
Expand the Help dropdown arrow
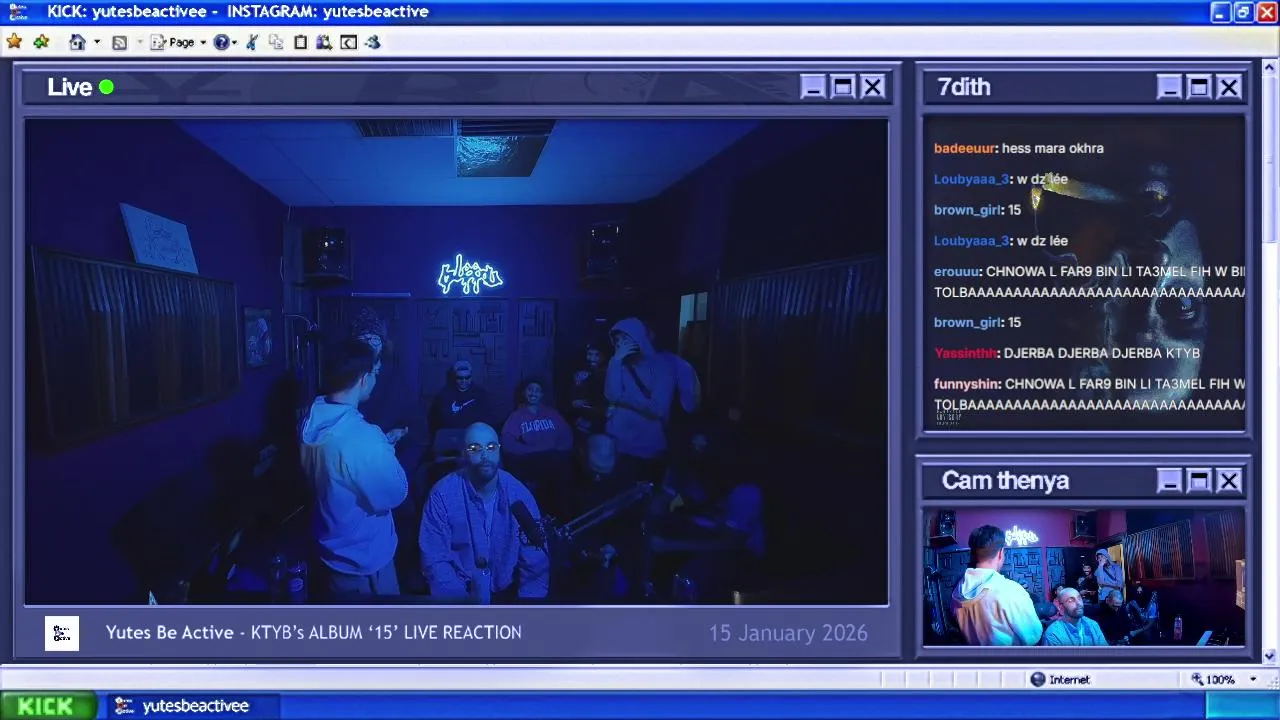pyautogui.click(x=234, y=43)
